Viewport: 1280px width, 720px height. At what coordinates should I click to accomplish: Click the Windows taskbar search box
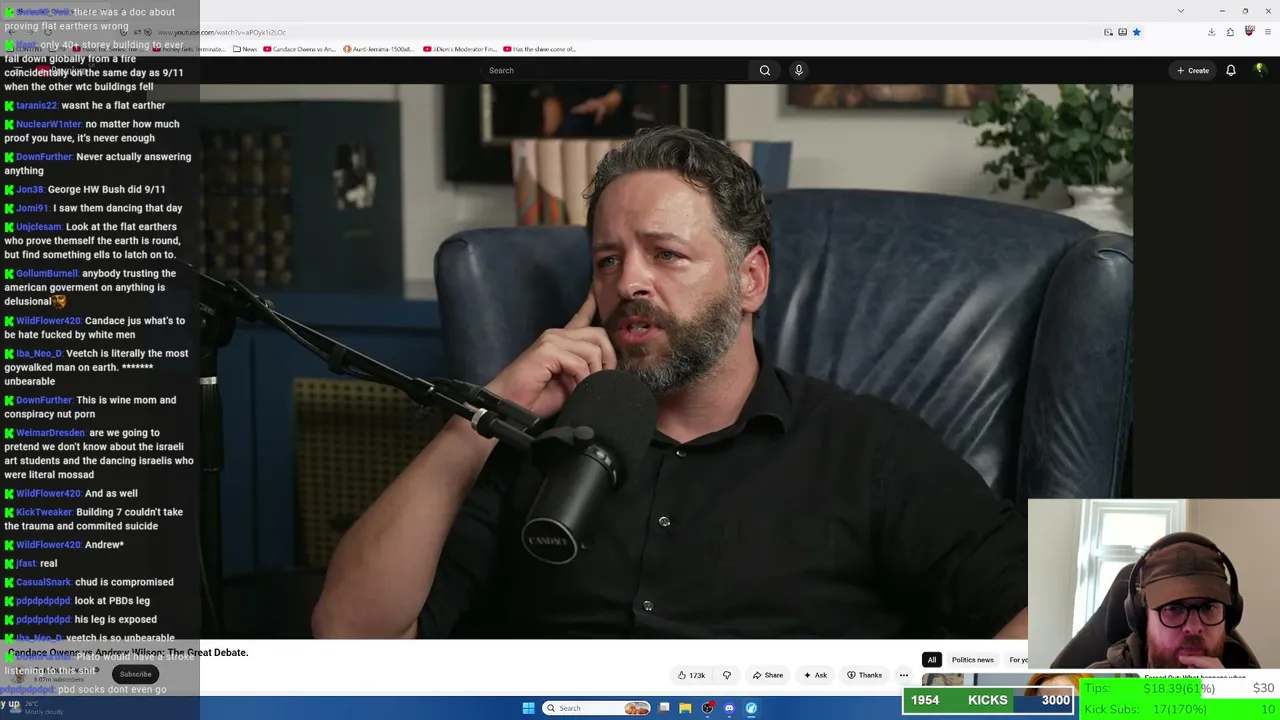(597, 708)
